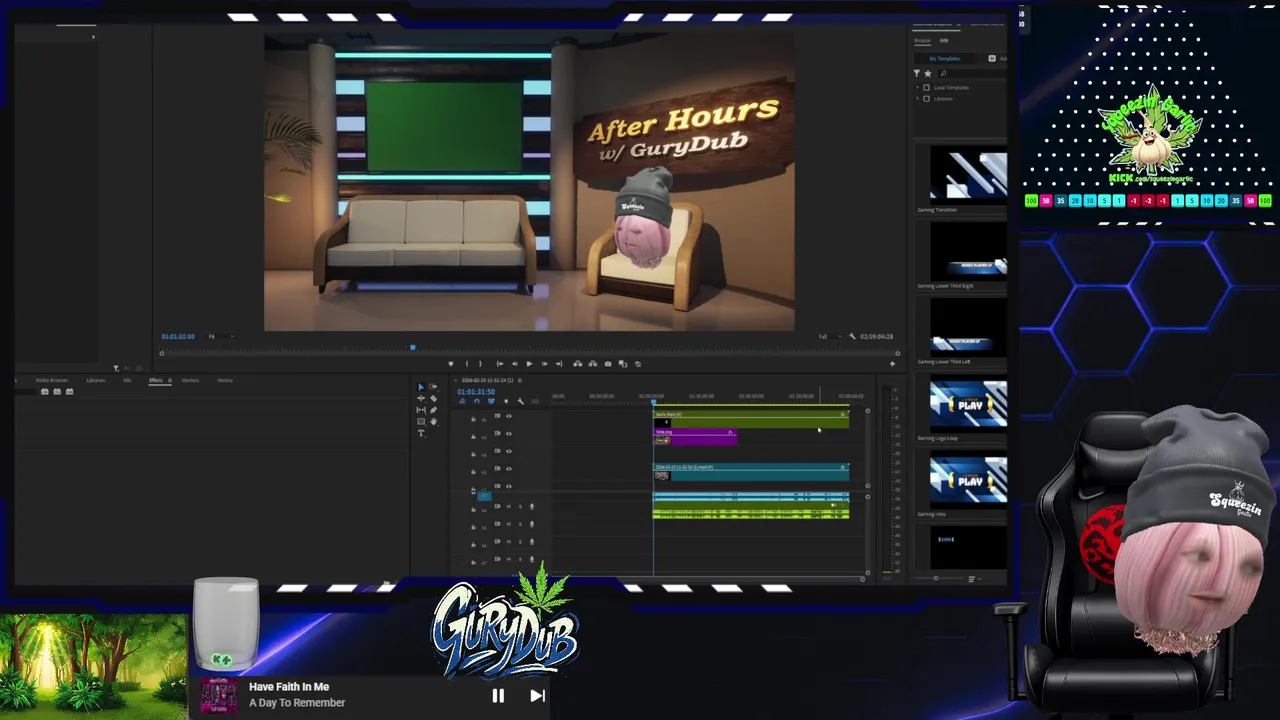Step forward one frame in program monitor
Image resolution: width=1280 pixels, height=720 pixels.
(545, 363)
